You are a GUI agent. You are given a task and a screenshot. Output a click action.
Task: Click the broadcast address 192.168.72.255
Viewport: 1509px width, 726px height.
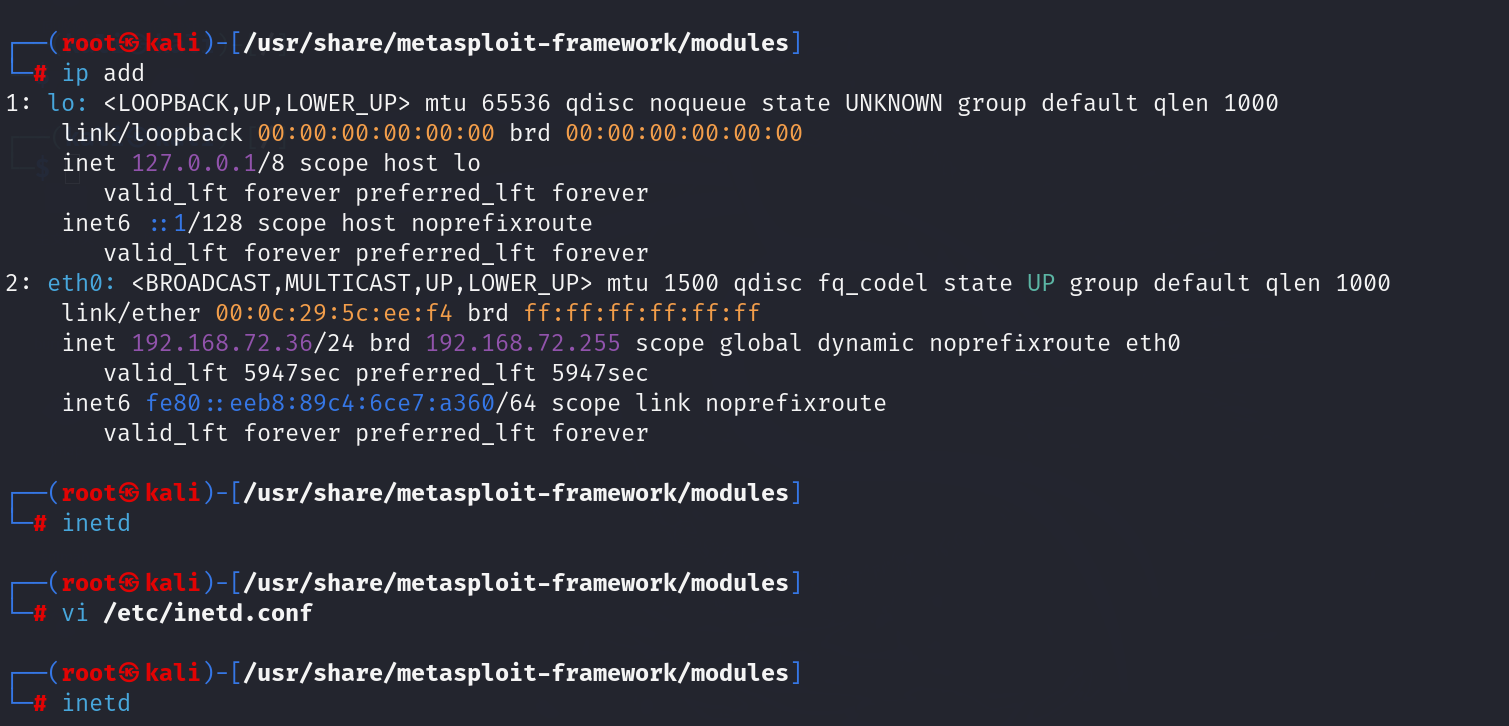tap(523, 343)
